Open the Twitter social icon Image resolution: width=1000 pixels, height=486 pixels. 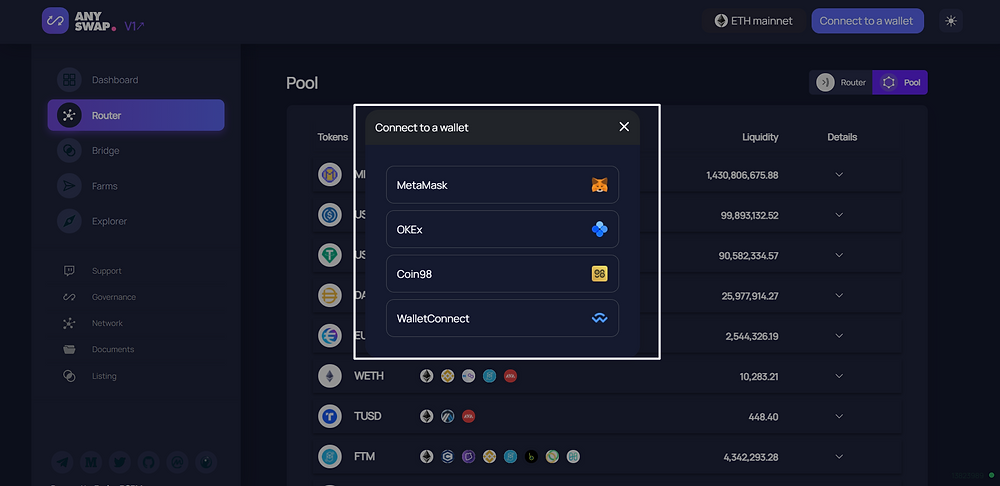click(119, 462)
